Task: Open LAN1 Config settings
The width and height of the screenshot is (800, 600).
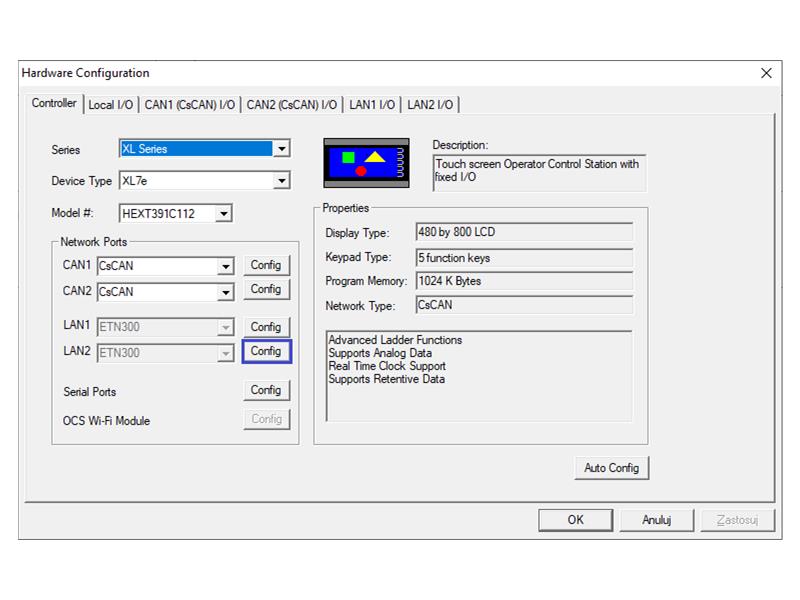Action: [x=266, y=327]
